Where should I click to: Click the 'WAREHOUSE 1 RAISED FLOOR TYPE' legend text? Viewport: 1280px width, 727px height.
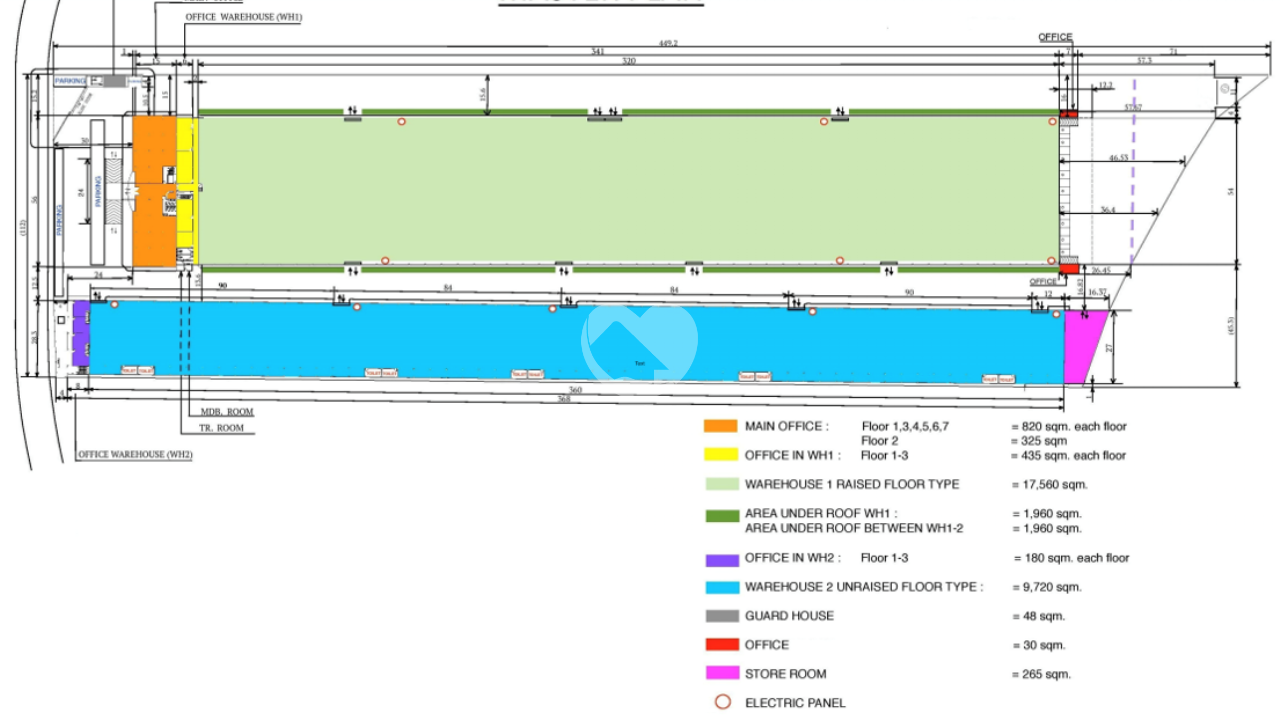851,484
